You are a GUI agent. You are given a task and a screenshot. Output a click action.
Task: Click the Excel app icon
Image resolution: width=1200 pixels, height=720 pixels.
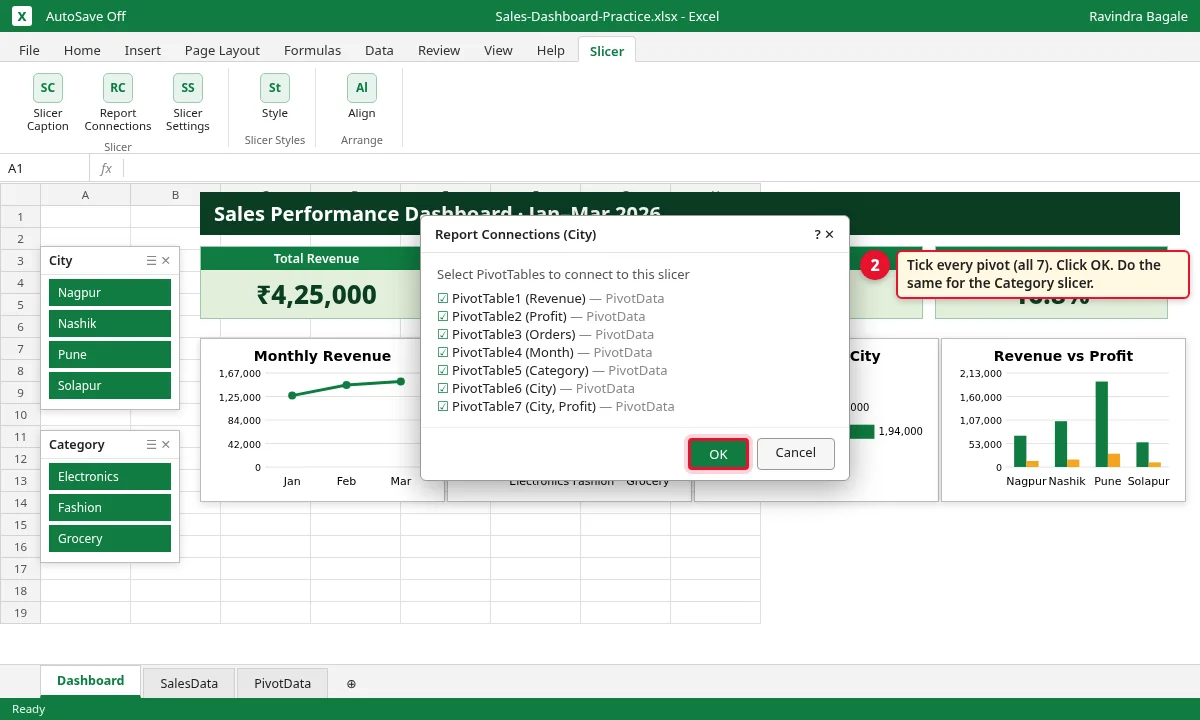pos(22,16)
